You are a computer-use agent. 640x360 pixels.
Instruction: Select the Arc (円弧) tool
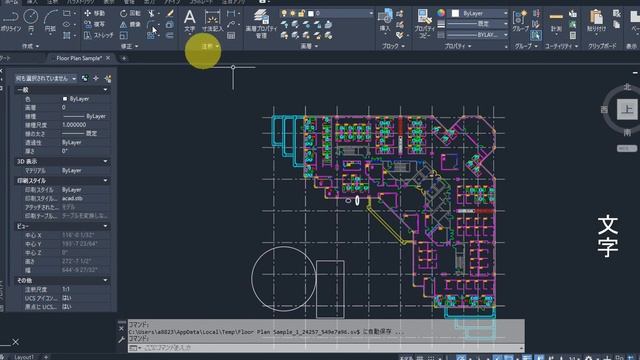(x=50, y=21)
